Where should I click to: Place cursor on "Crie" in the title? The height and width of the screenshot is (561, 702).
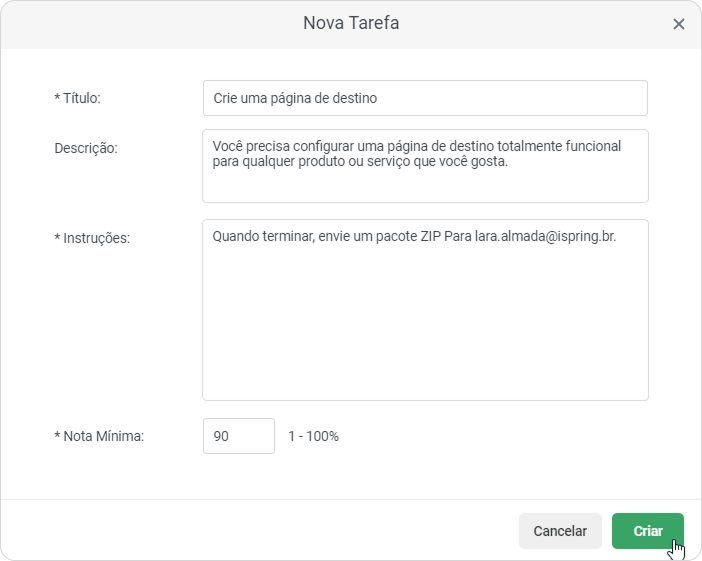[226, 98]
